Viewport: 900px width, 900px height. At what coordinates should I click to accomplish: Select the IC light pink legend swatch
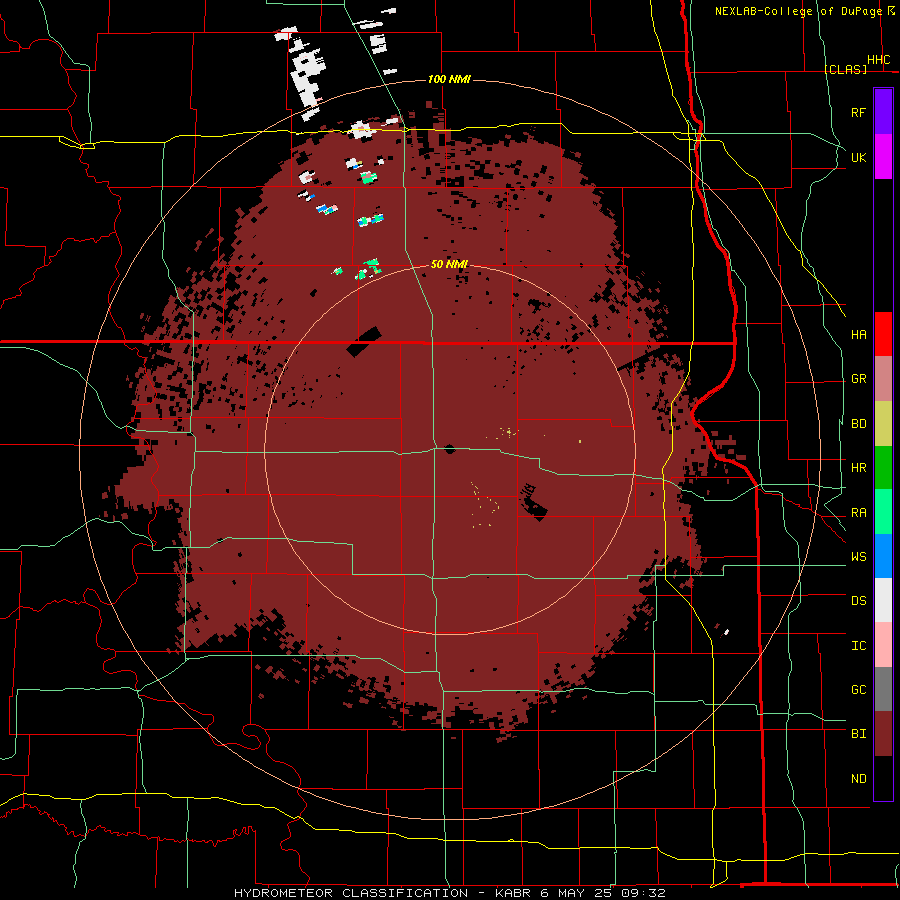click(883, 645)
